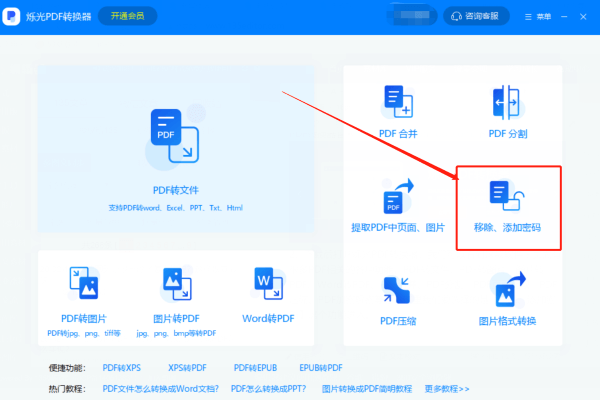600x400 pixels.
Task: Click the Word转PDF icon
Action: coord(269,283)
